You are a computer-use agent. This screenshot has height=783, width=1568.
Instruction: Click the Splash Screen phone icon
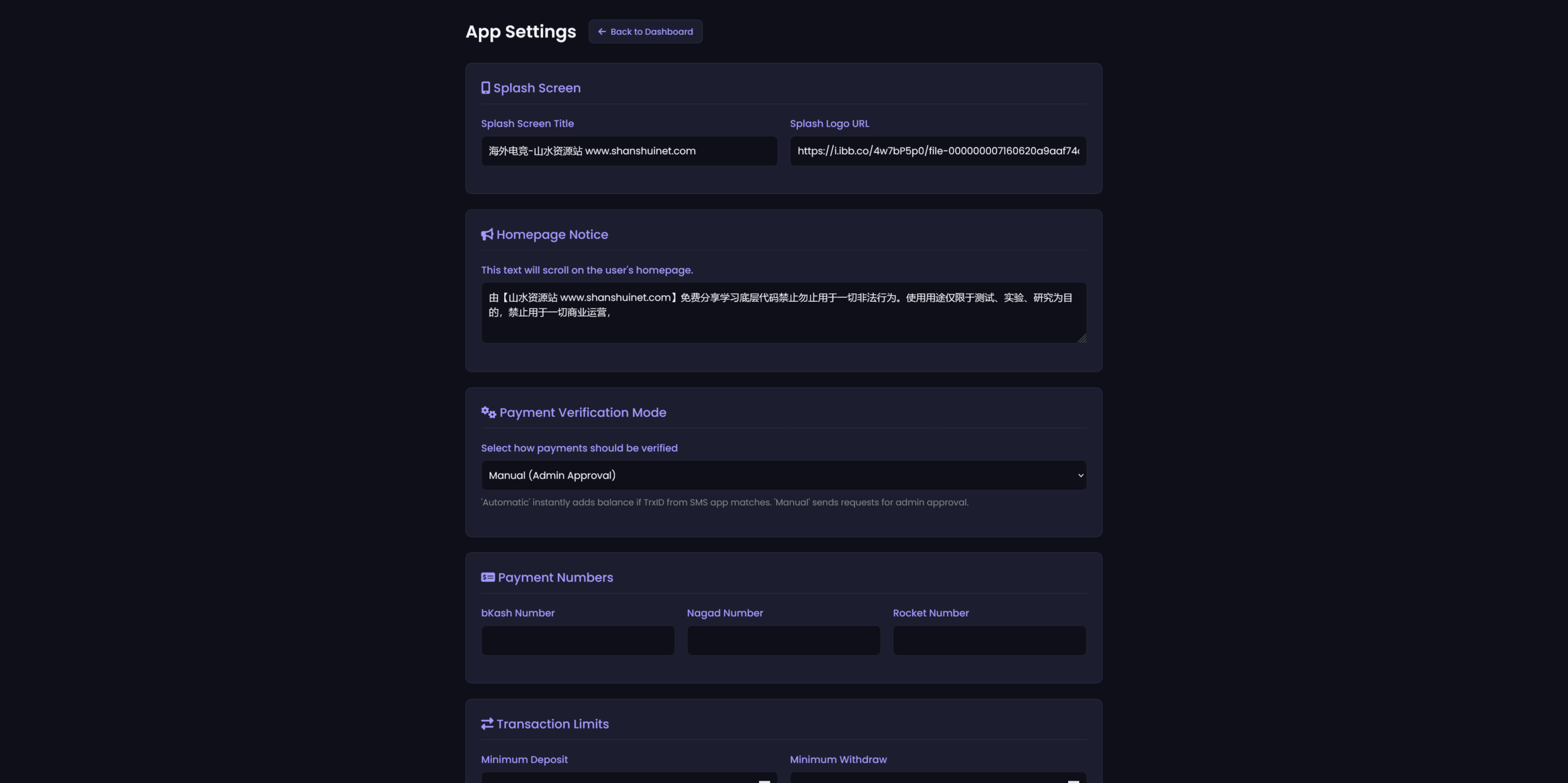485,88
